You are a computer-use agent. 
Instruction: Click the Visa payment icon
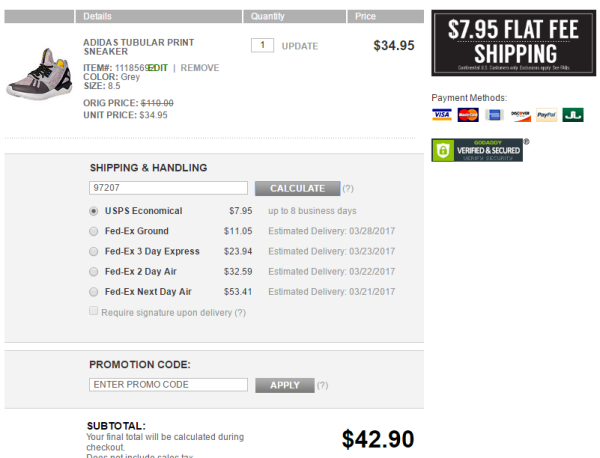pyautogui.click(x=442, y=115)
